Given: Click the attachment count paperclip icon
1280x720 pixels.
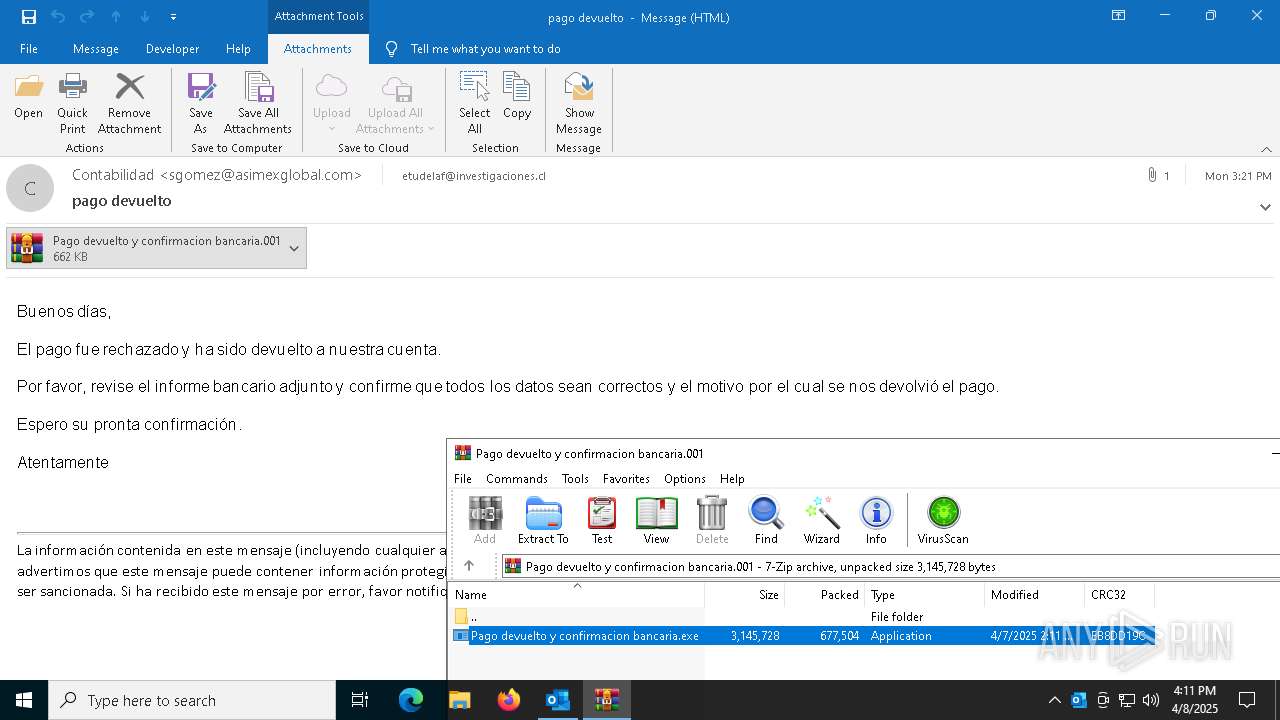Looking at the screenshot, I should (x=1153, y=175).
